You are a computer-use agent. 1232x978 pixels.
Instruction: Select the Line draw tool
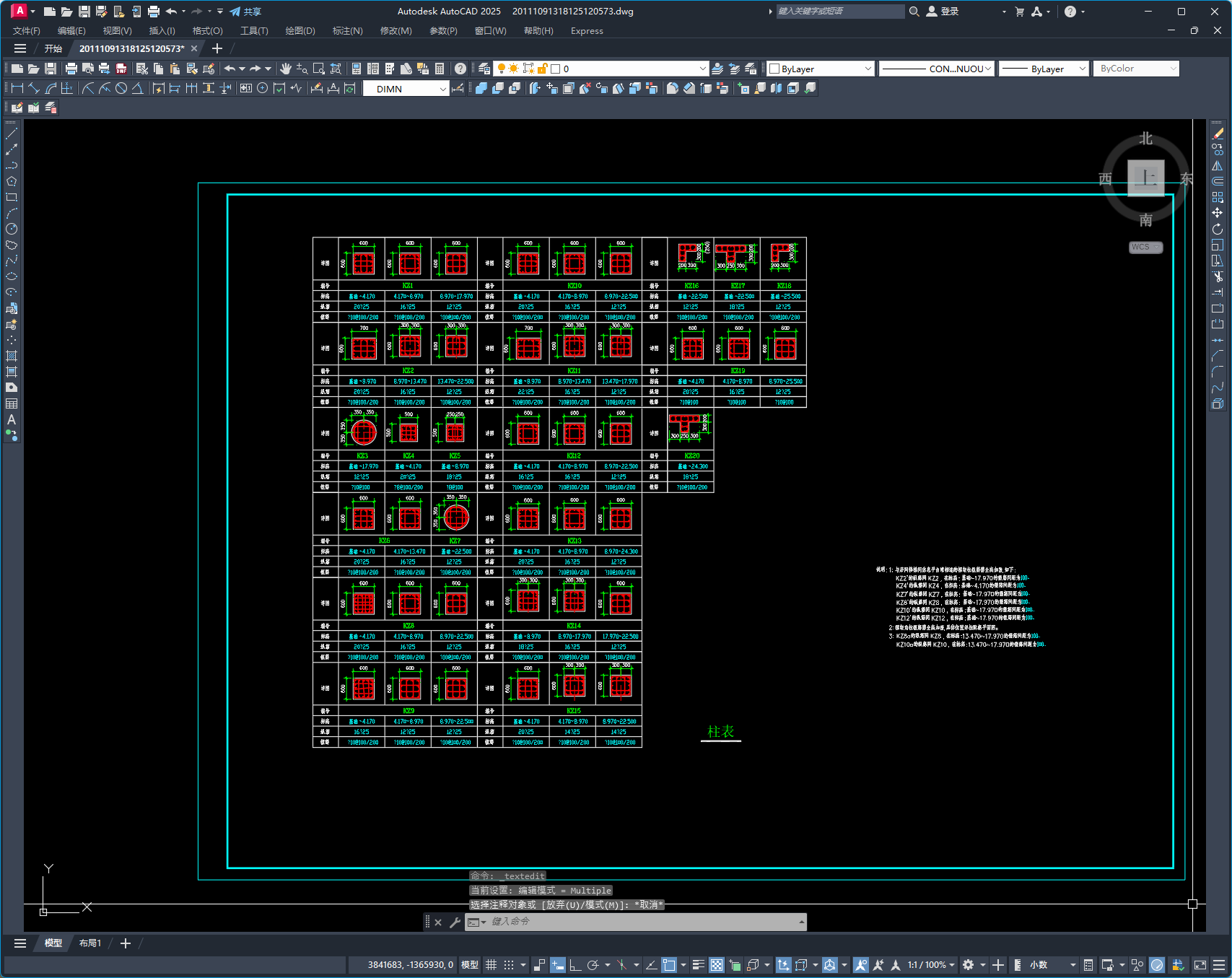pyautogui.click(x=12, y=134)
